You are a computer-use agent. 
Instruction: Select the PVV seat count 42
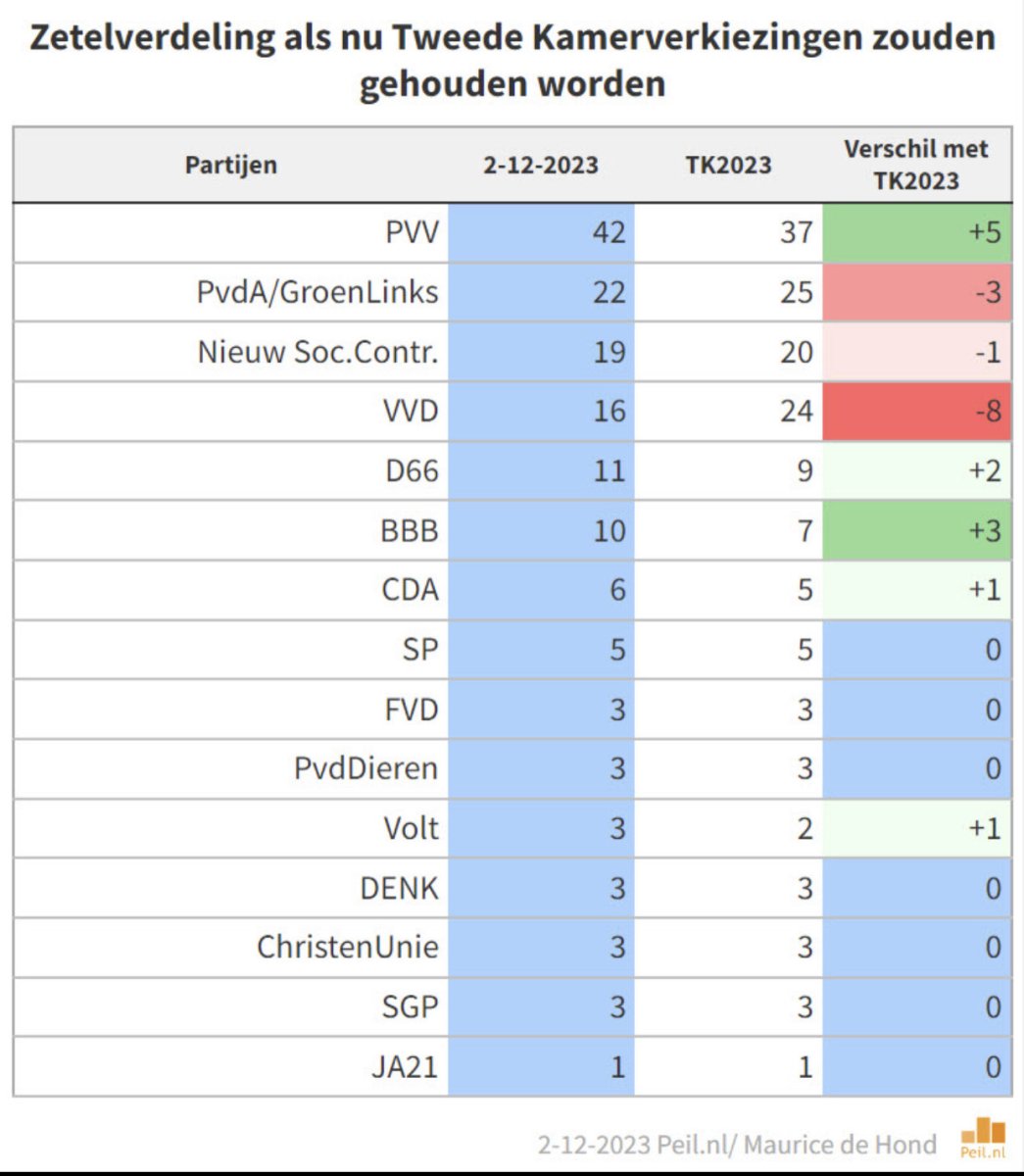click(x=609, y=233)
